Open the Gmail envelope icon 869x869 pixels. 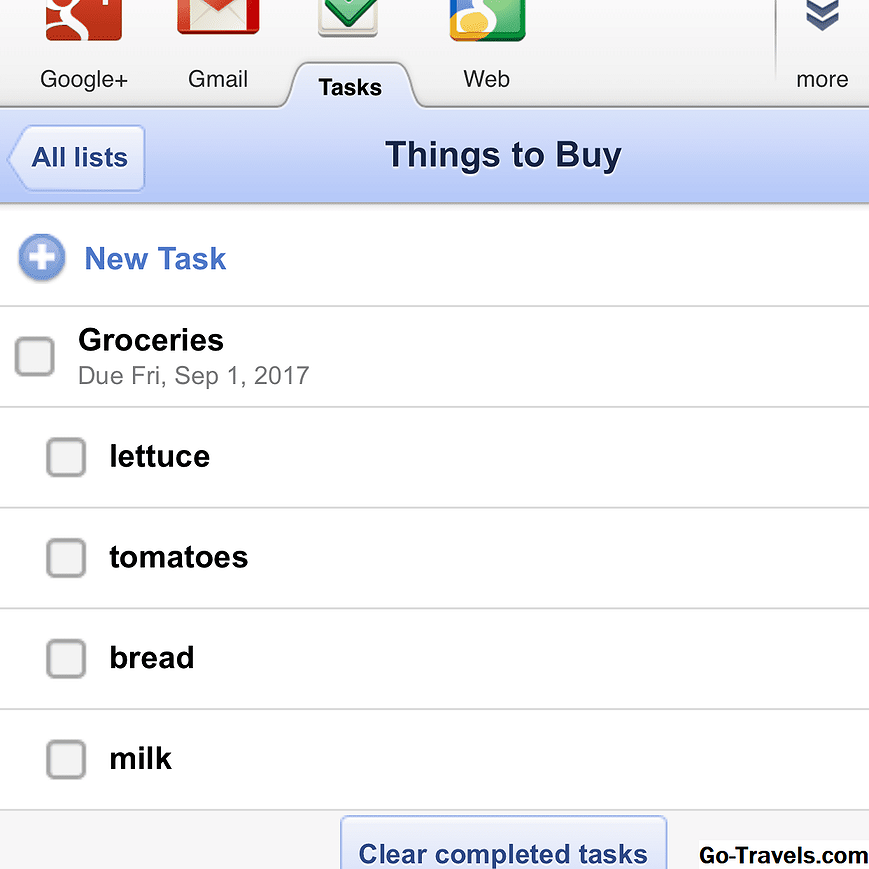click(x=218, y=16)
